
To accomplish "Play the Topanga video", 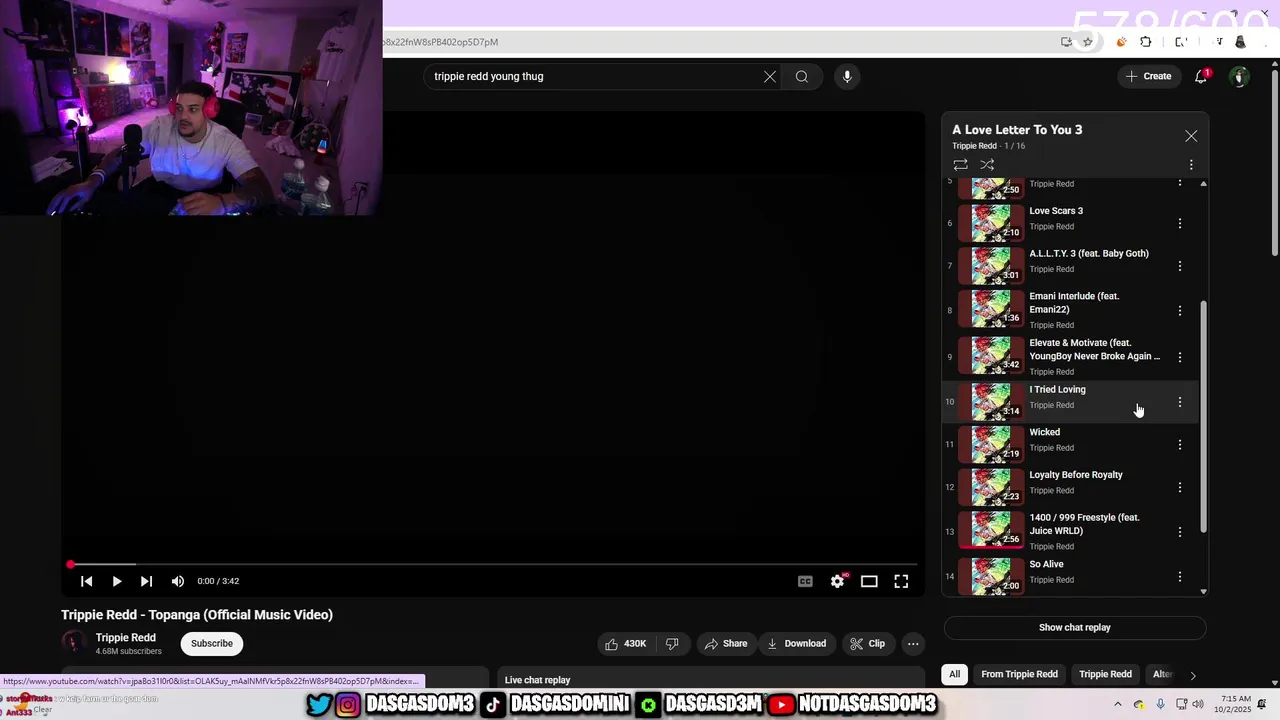I will click(x=116, y=581).
